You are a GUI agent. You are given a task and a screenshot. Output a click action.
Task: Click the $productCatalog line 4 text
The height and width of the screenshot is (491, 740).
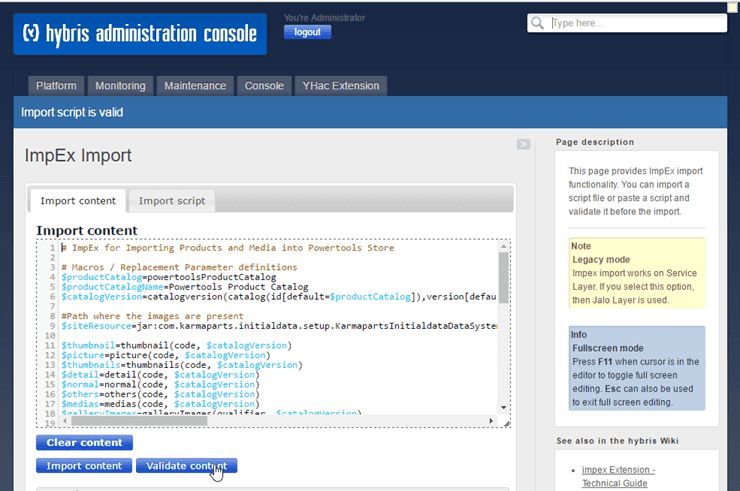click(x=168, y=277)
